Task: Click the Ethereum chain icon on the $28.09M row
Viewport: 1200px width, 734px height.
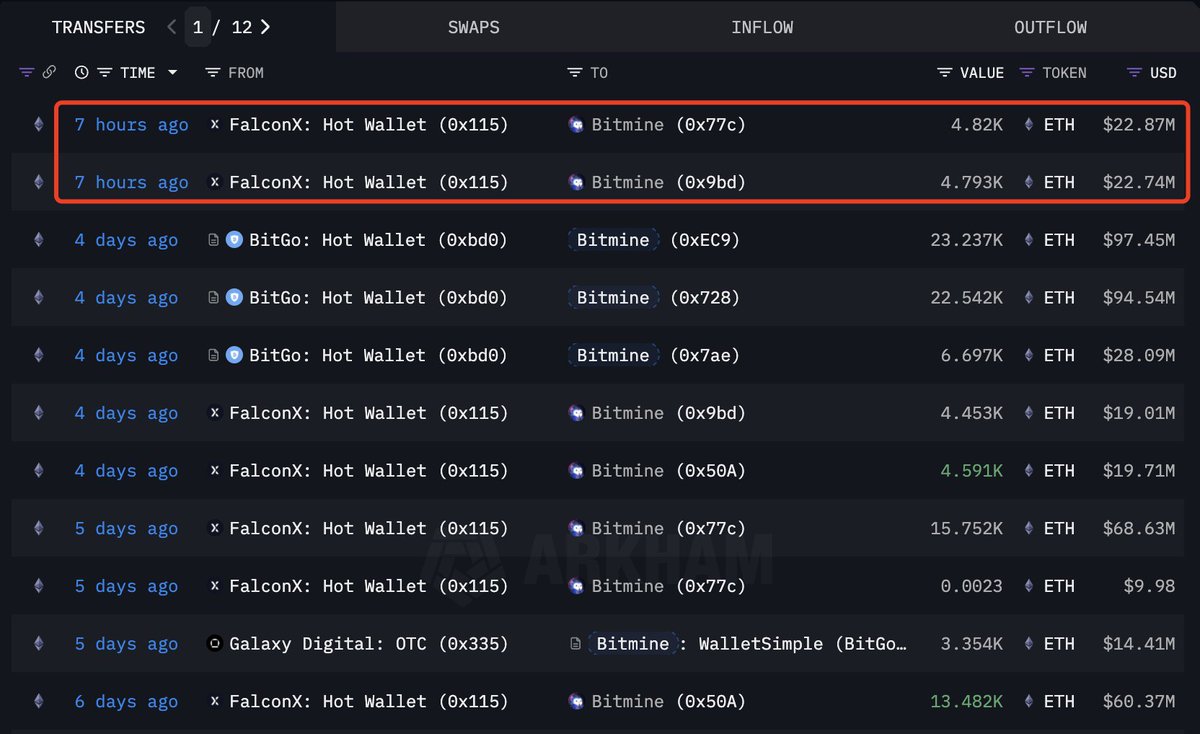Action: pos(39,355)
